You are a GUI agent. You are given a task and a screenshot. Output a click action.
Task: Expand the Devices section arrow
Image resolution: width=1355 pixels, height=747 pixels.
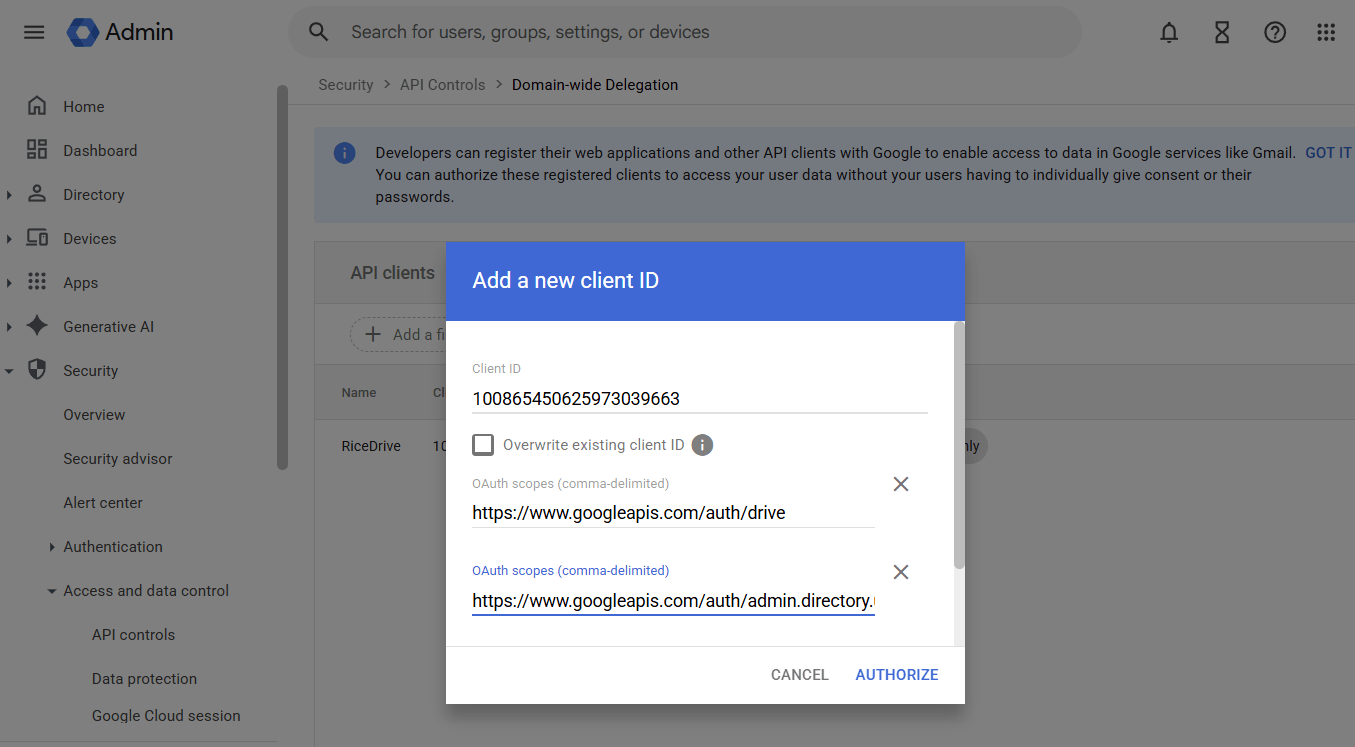(x=9, y=239)
